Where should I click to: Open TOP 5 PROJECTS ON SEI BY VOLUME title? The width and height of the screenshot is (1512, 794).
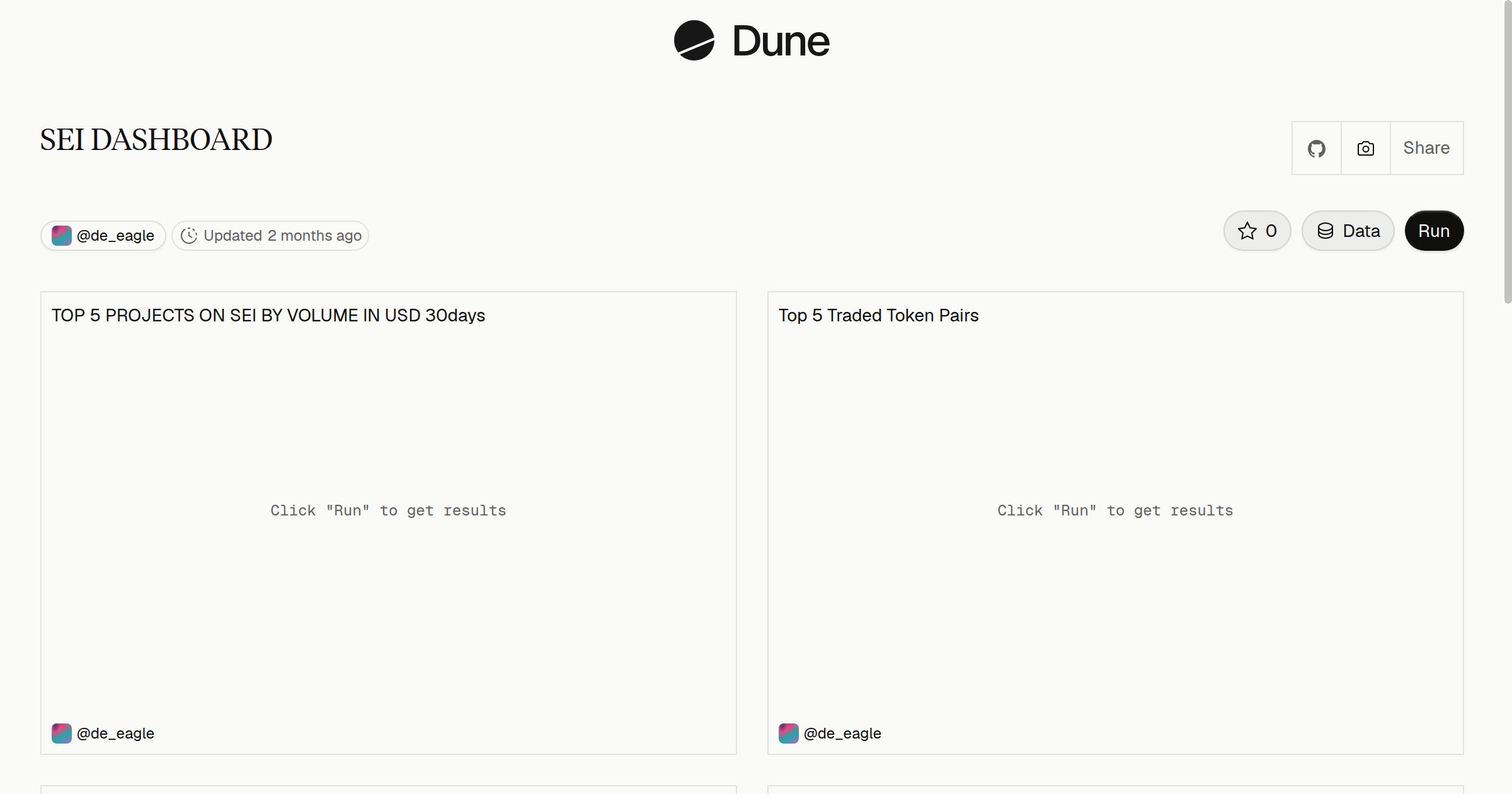(268, 315)
